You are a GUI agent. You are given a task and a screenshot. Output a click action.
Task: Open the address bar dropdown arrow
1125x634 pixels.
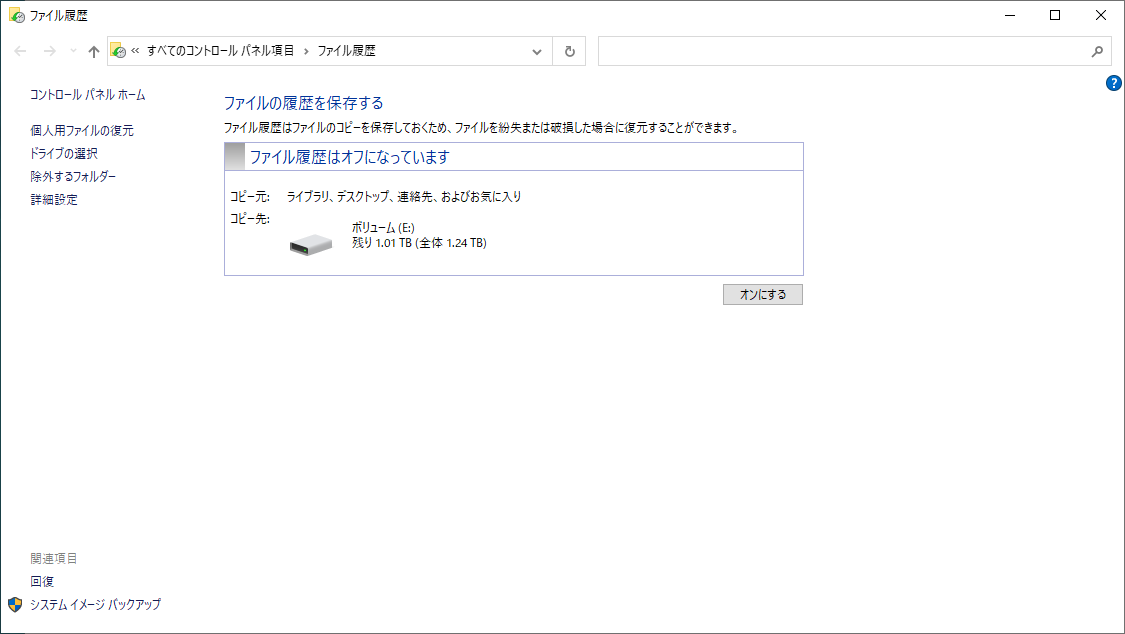pyautogui.click(x=537, y=51)
